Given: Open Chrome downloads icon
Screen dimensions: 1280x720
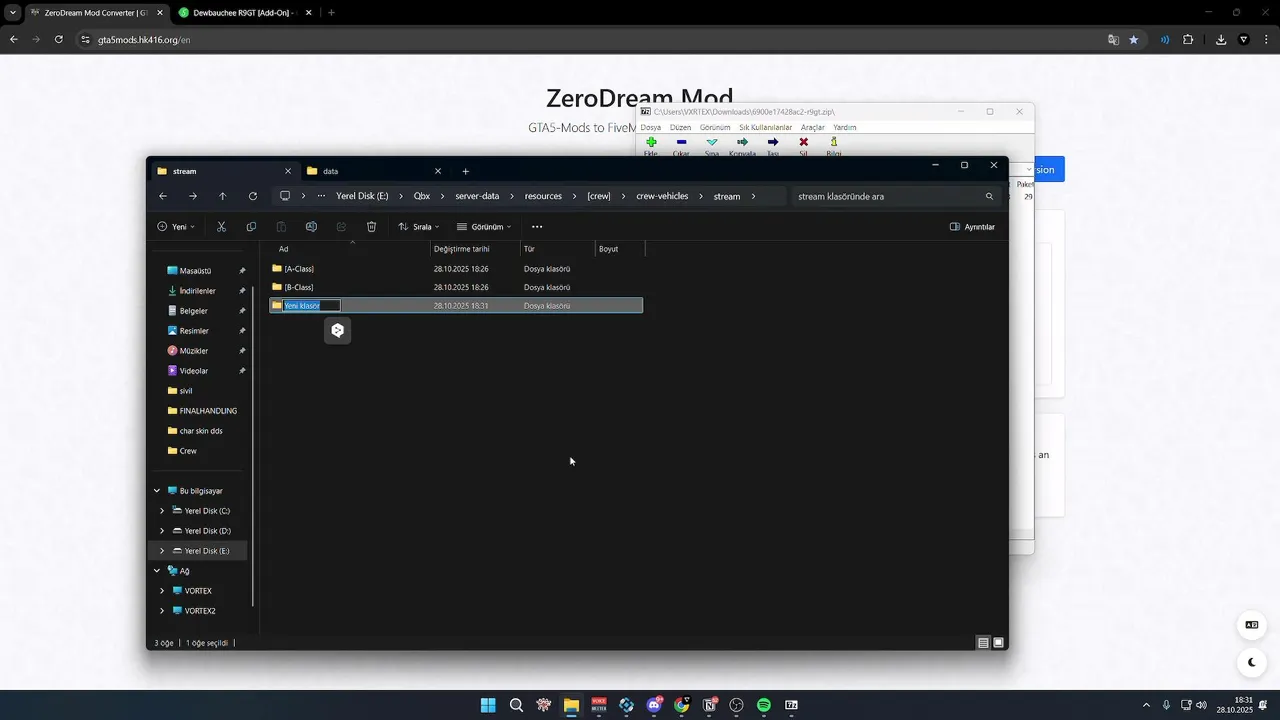Looking at the screenshot, I should [x=1221, y=39].
